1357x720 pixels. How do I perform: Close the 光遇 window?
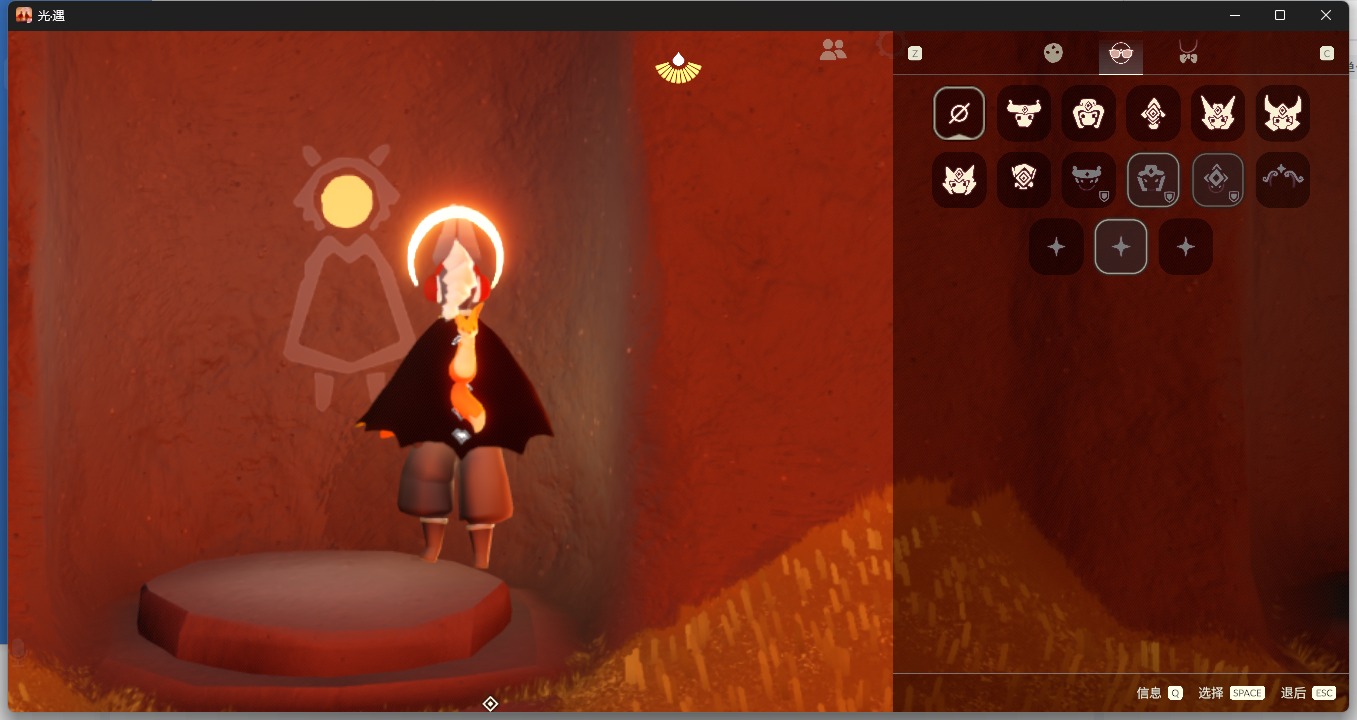(1326, 15)
